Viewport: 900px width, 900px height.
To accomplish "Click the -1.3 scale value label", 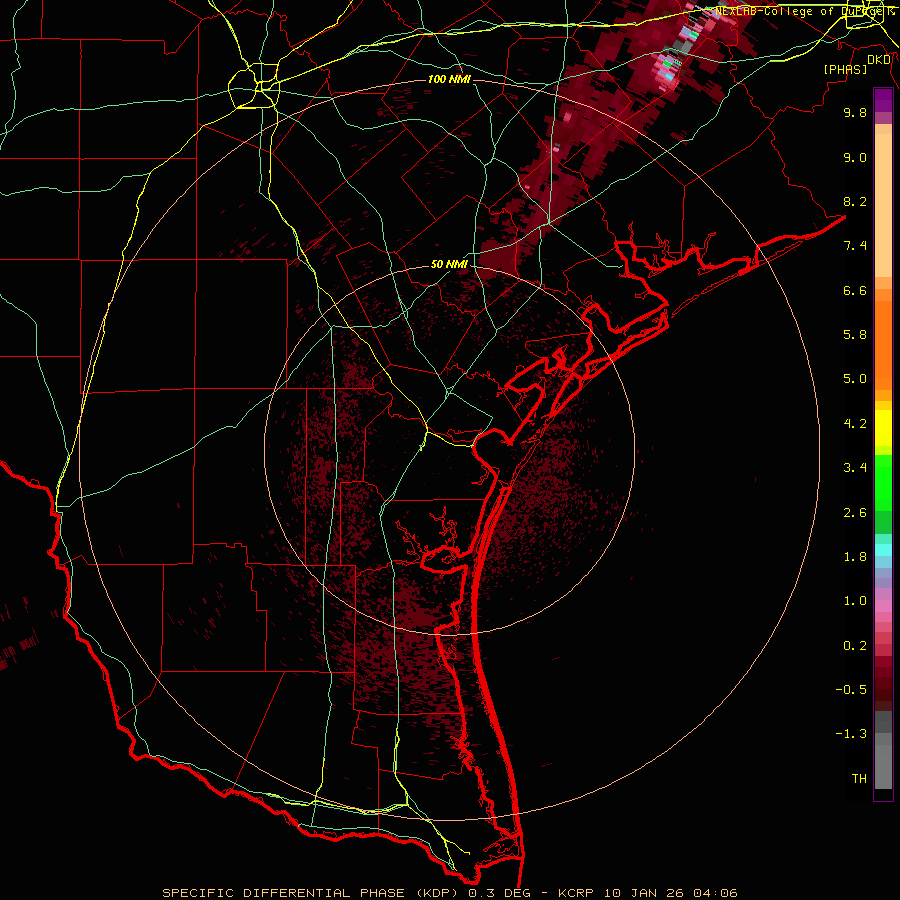I will [x=851, y=734].
